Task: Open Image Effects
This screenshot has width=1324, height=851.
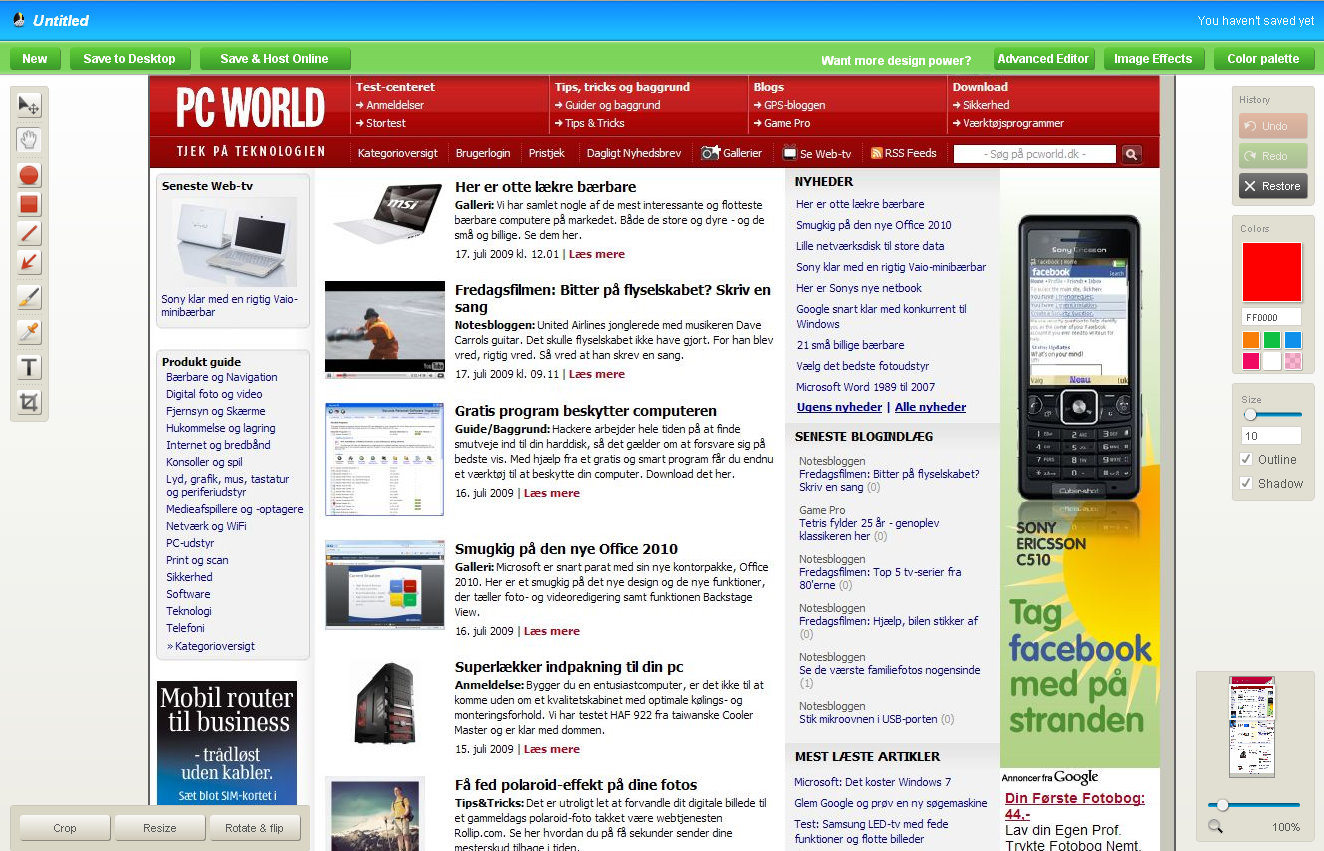Action: (x=1153, y=58)
